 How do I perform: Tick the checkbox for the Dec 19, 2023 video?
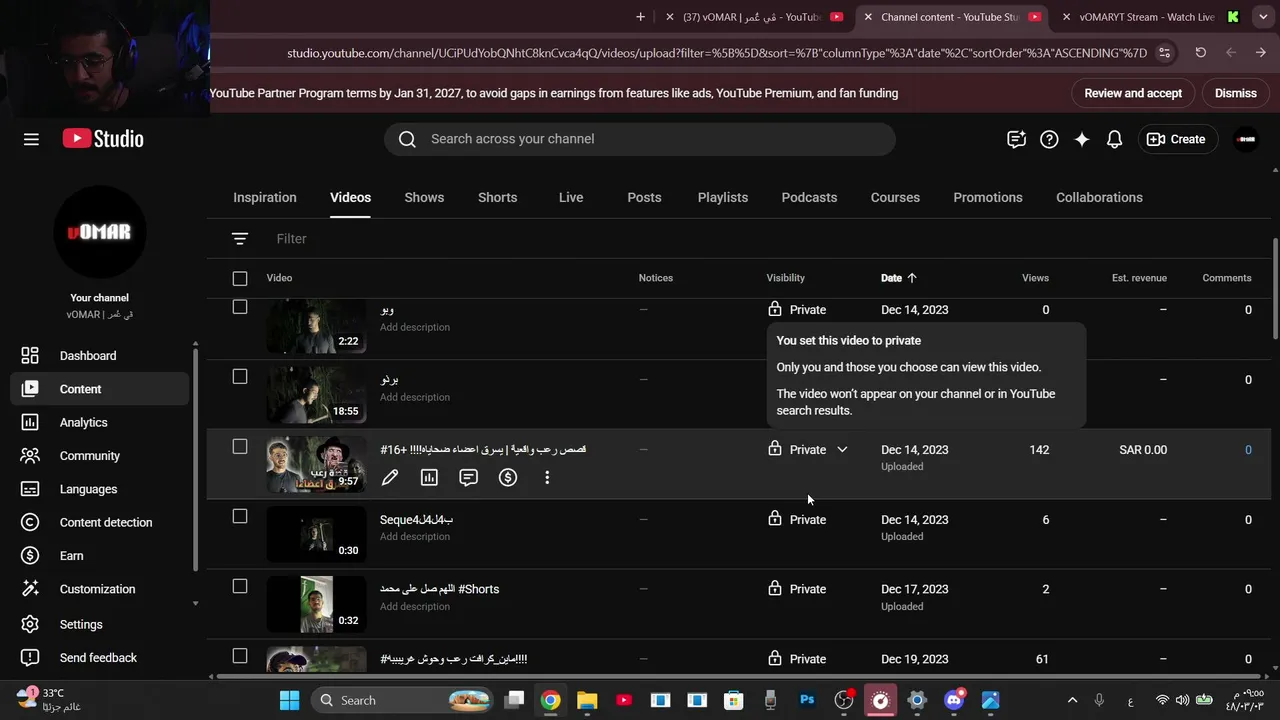(240, 656)
